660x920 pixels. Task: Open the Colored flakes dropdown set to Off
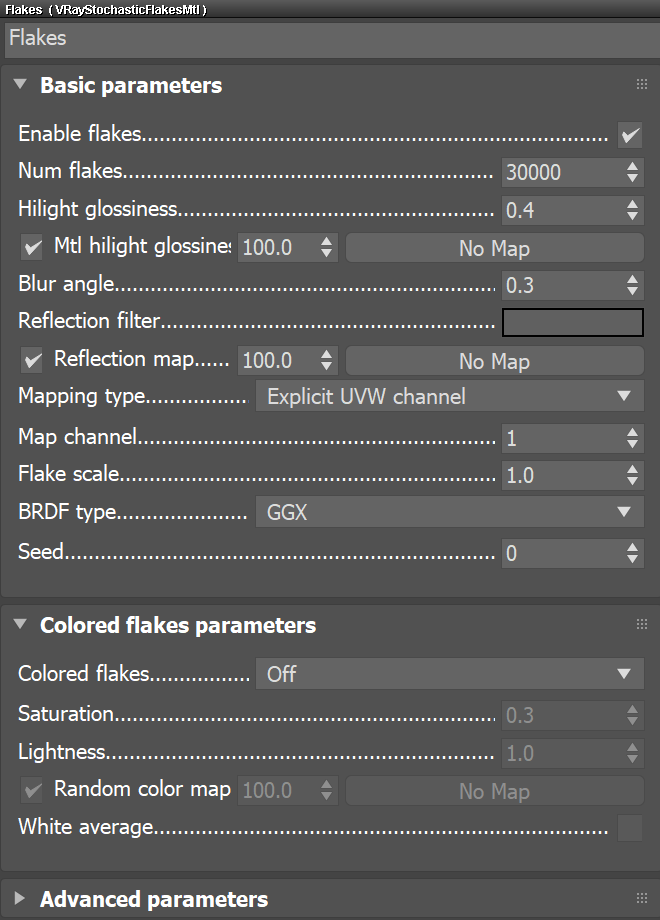(x=449, y=674)
